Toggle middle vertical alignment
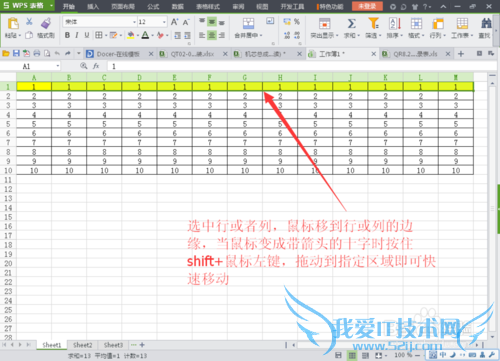Image resolution: width=500 pixels, height=361 pixels. (212, 22)
